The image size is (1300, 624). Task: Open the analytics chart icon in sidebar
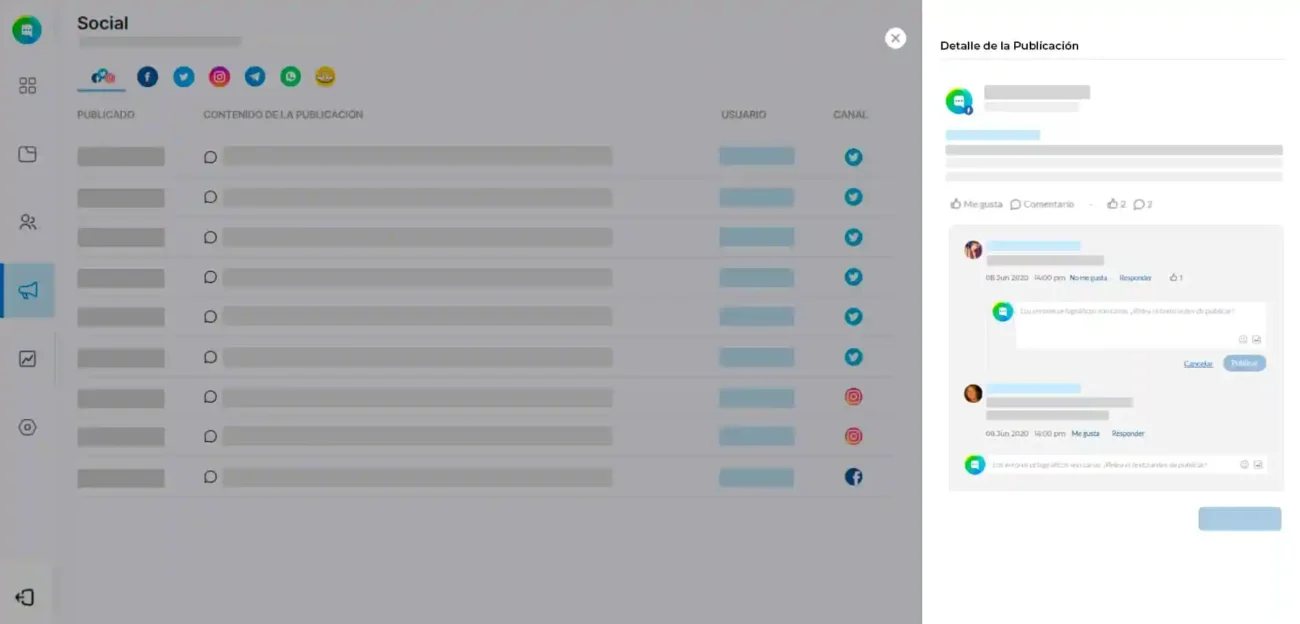tap(28, 358)
